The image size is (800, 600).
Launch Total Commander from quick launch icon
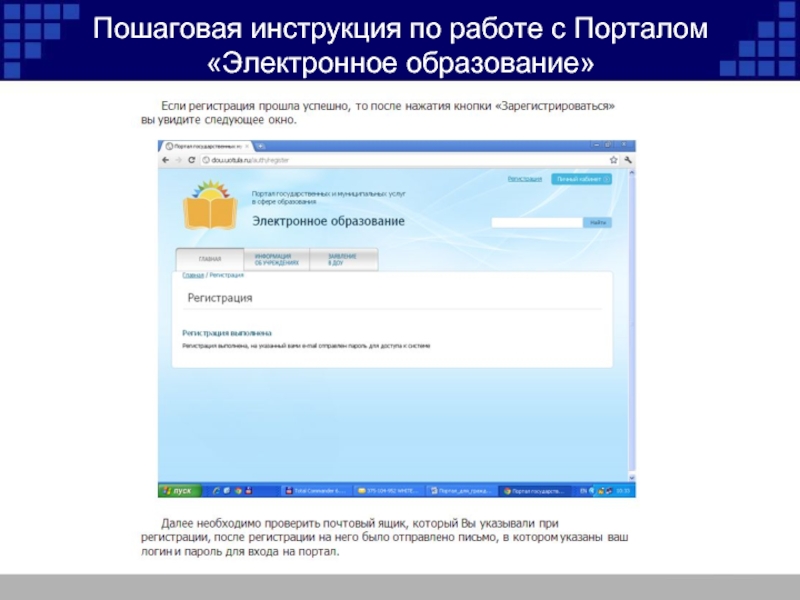(248, 491)
